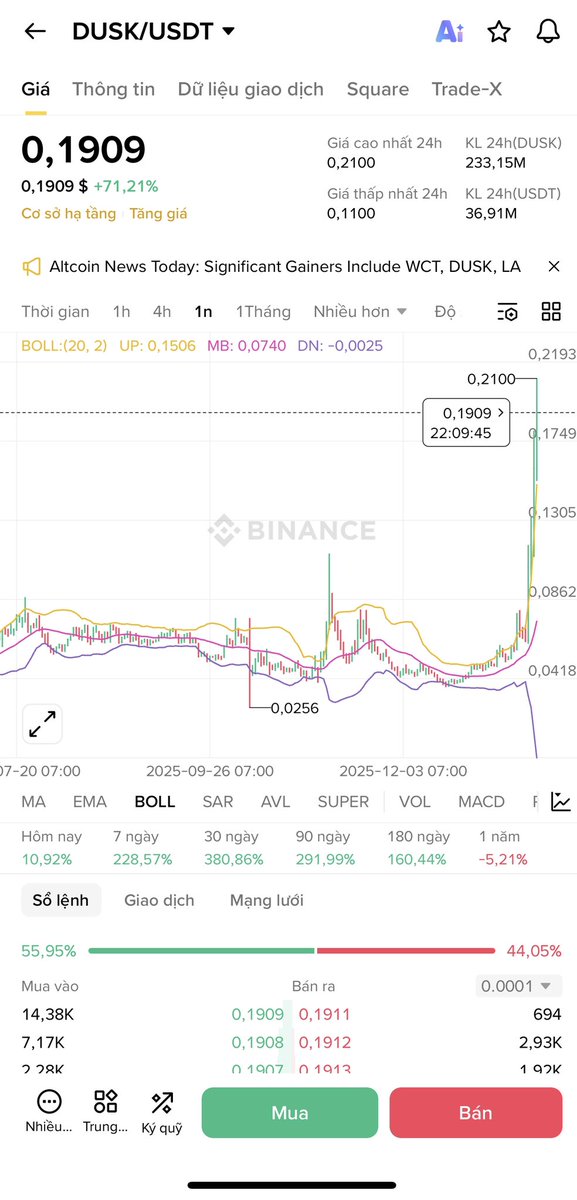
Task: Toggle the BOLL indicator
Action: point(155,801)
